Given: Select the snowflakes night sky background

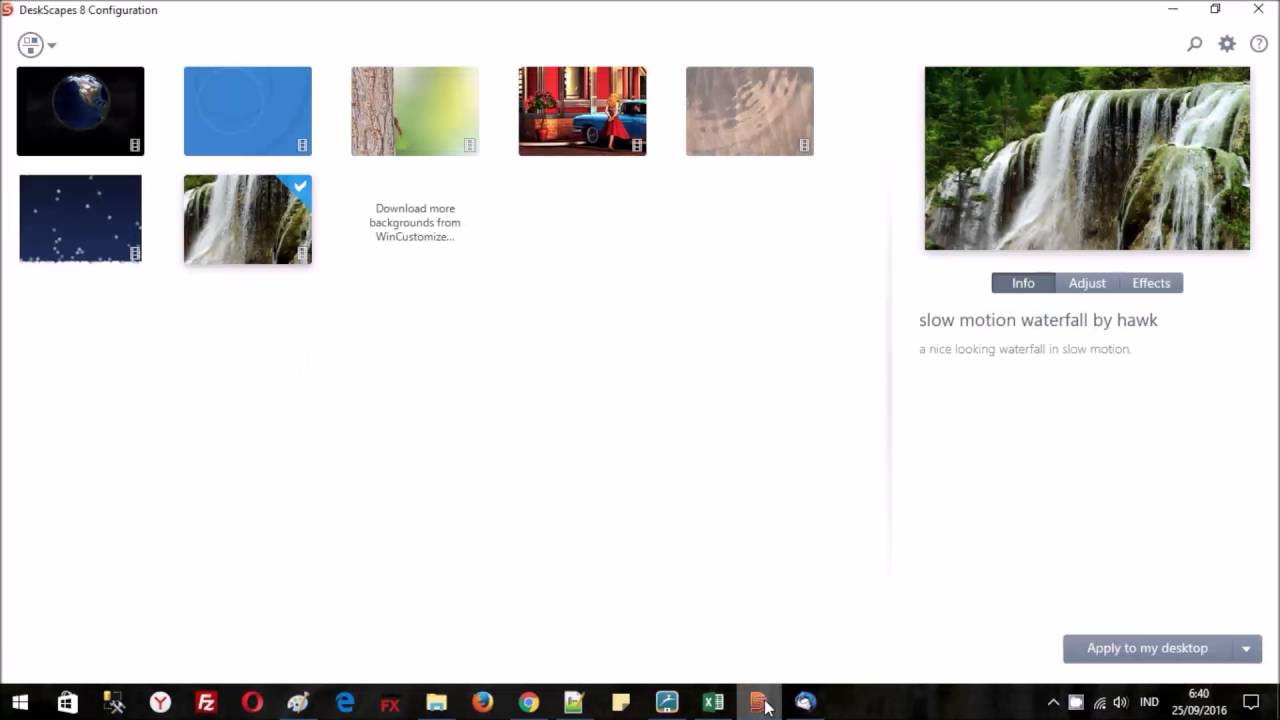Looking at the screenshot, I should click(80, 218).
